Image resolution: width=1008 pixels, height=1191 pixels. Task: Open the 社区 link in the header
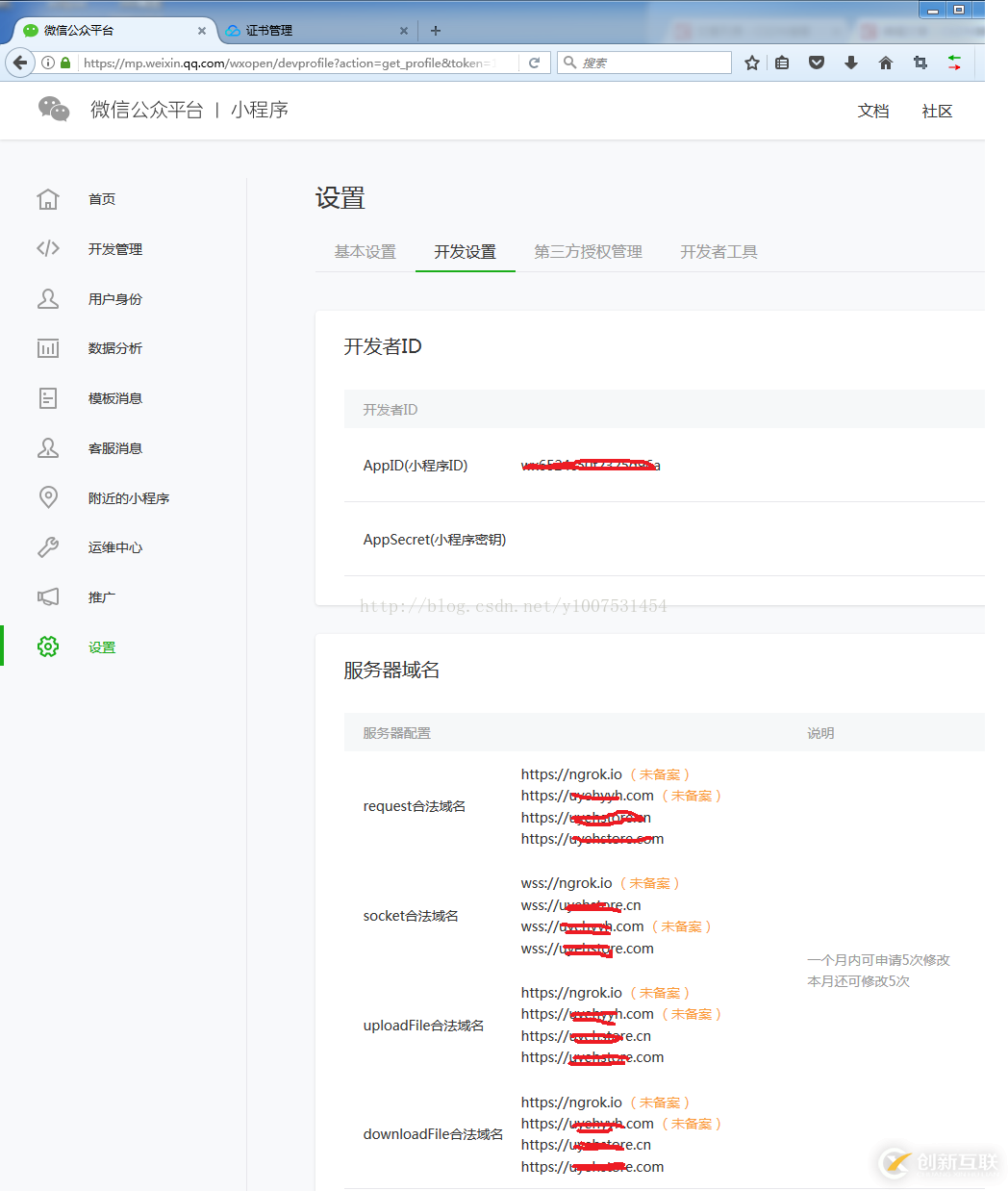[937, 111]
